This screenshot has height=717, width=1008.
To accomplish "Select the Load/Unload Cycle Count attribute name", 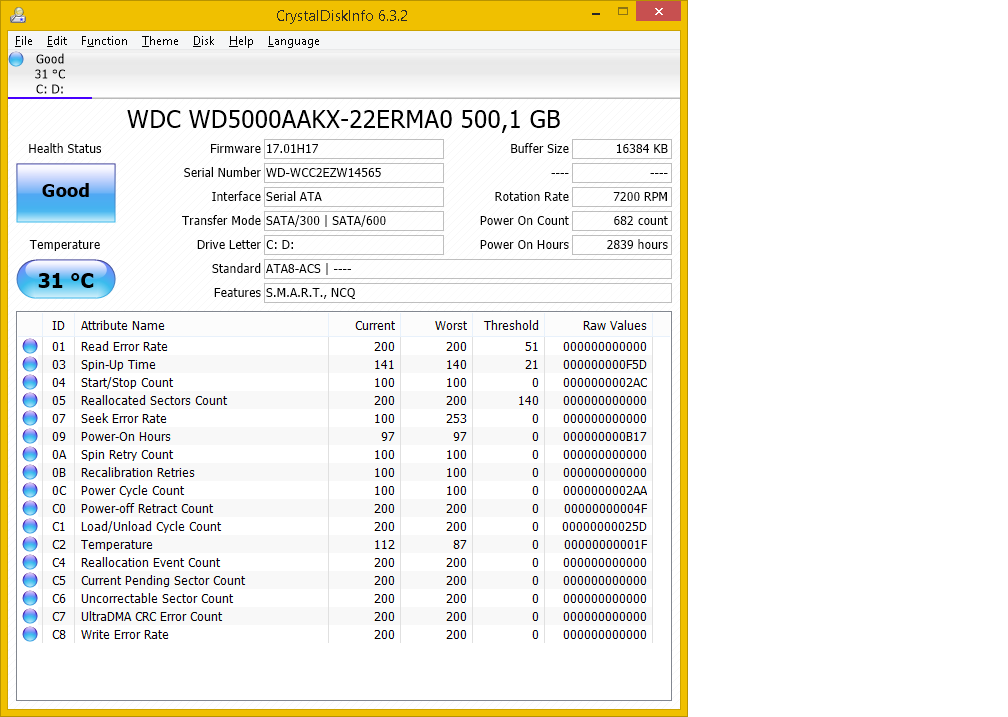I will point(150,527).
